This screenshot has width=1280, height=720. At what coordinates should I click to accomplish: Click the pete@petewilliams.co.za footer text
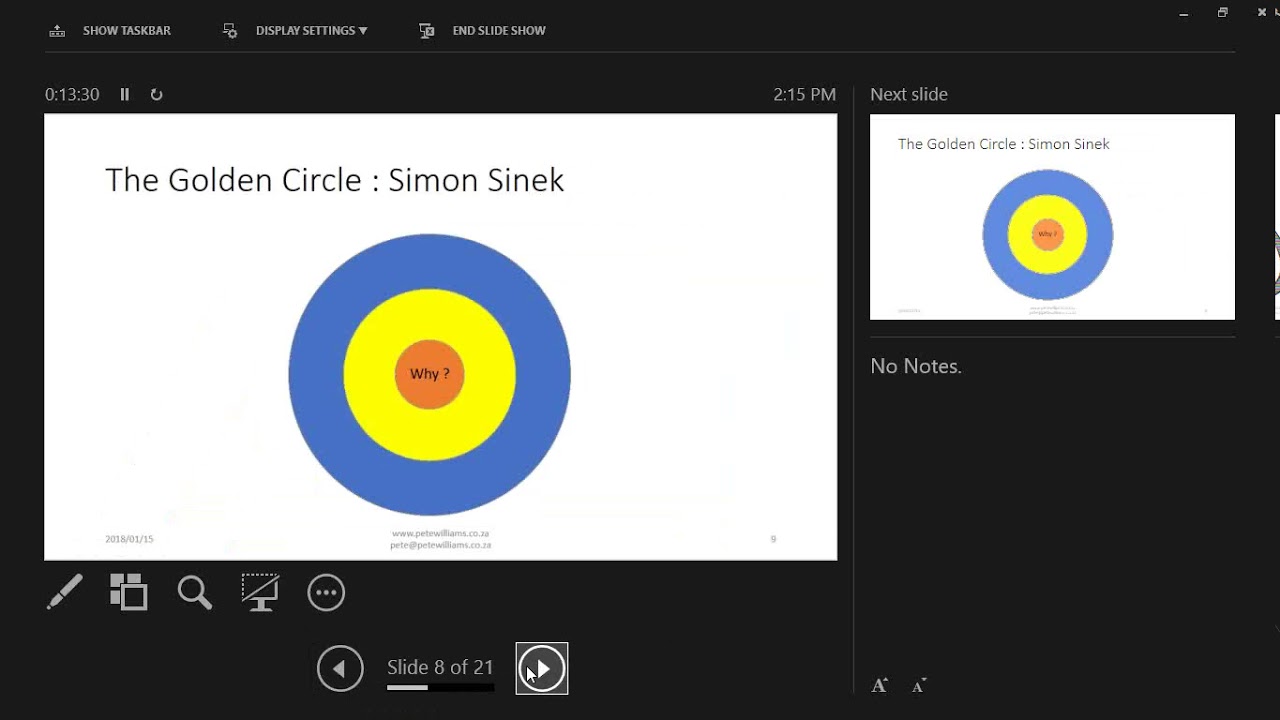click(440, 545)
